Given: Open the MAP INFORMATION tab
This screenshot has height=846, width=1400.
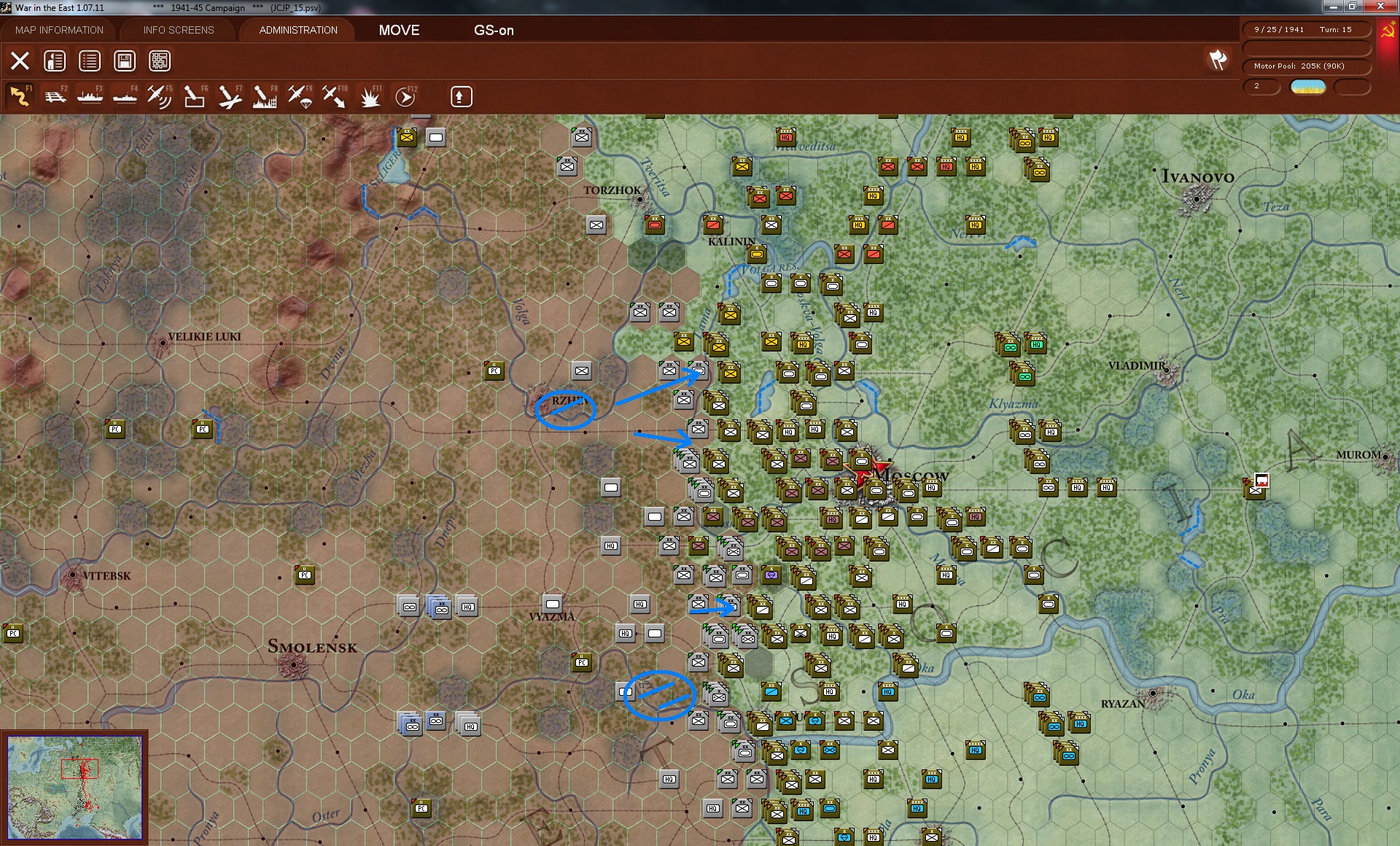Looking at the screenshot, I should coord(59,30).
